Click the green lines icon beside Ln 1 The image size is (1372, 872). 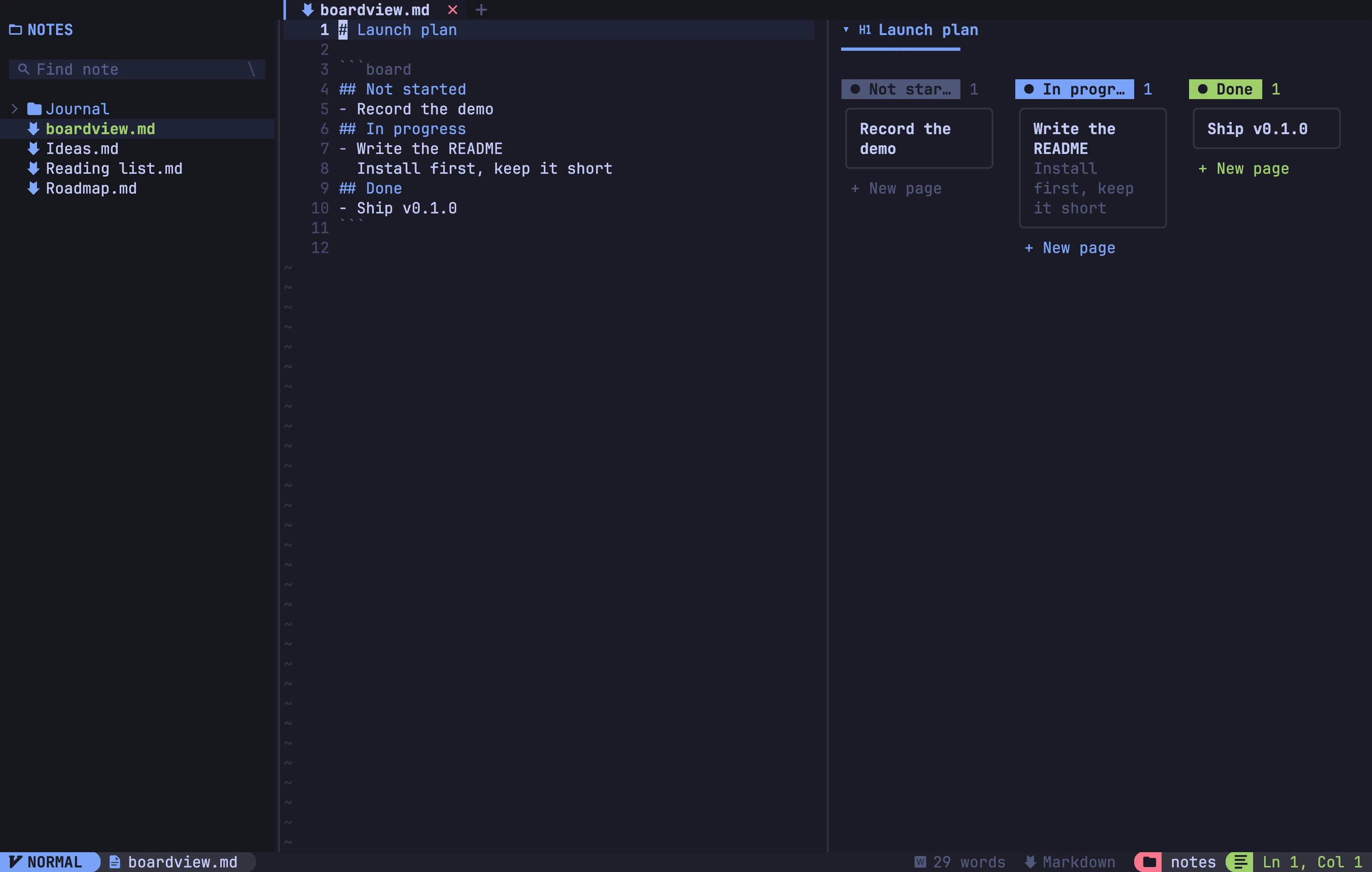pos(1240,862)
